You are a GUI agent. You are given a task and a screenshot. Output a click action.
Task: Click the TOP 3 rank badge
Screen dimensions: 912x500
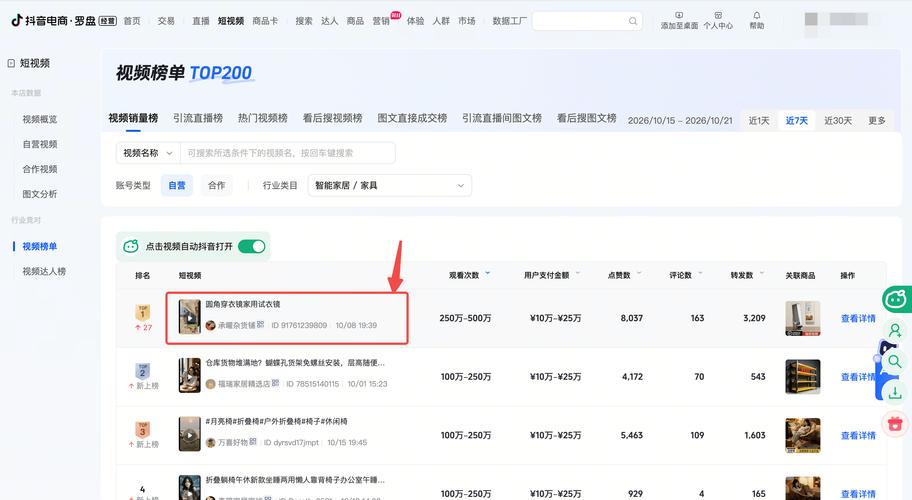pos(142,429)
